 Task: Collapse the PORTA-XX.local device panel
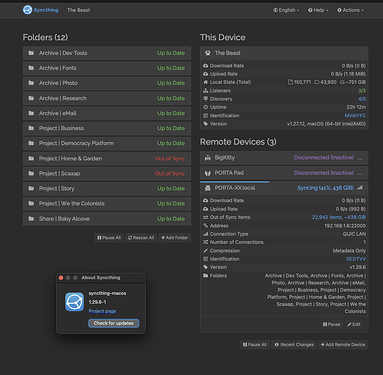(284, 188)
